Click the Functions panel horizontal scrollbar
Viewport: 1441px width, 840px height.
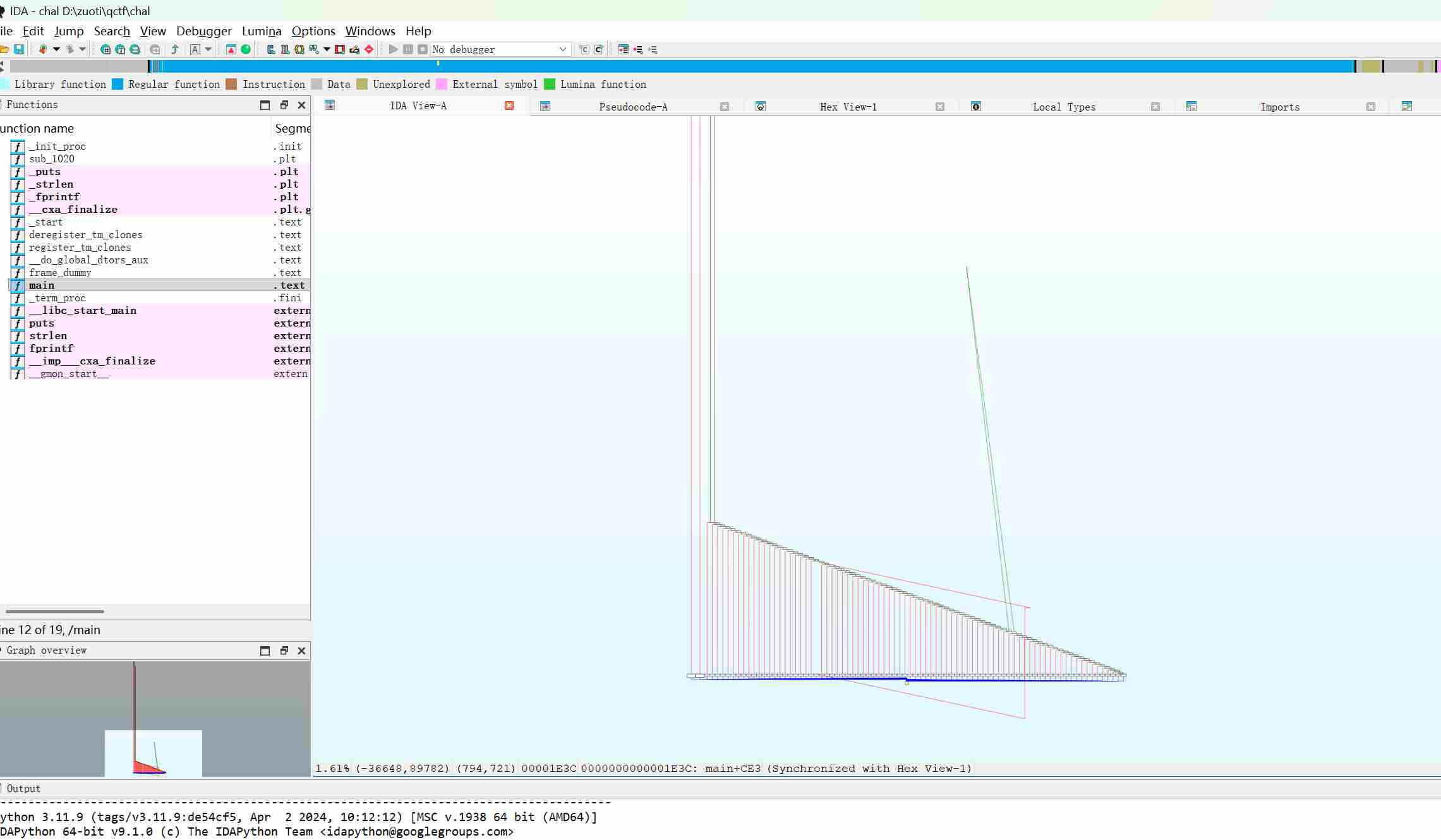[55, 611]
